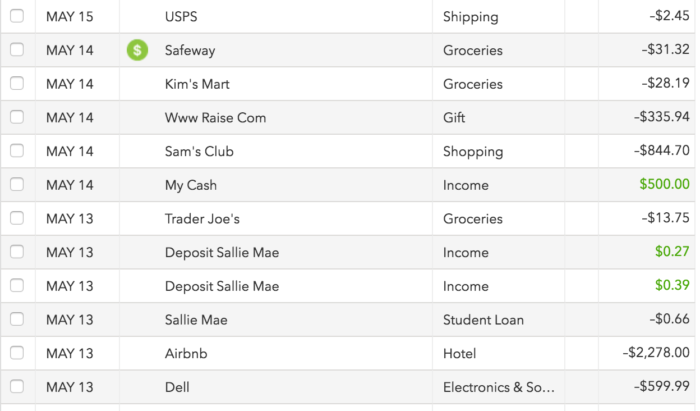700x411 pixels.
Task: Tick the checkbox for Kim's Mart
Action: [17, 83]
